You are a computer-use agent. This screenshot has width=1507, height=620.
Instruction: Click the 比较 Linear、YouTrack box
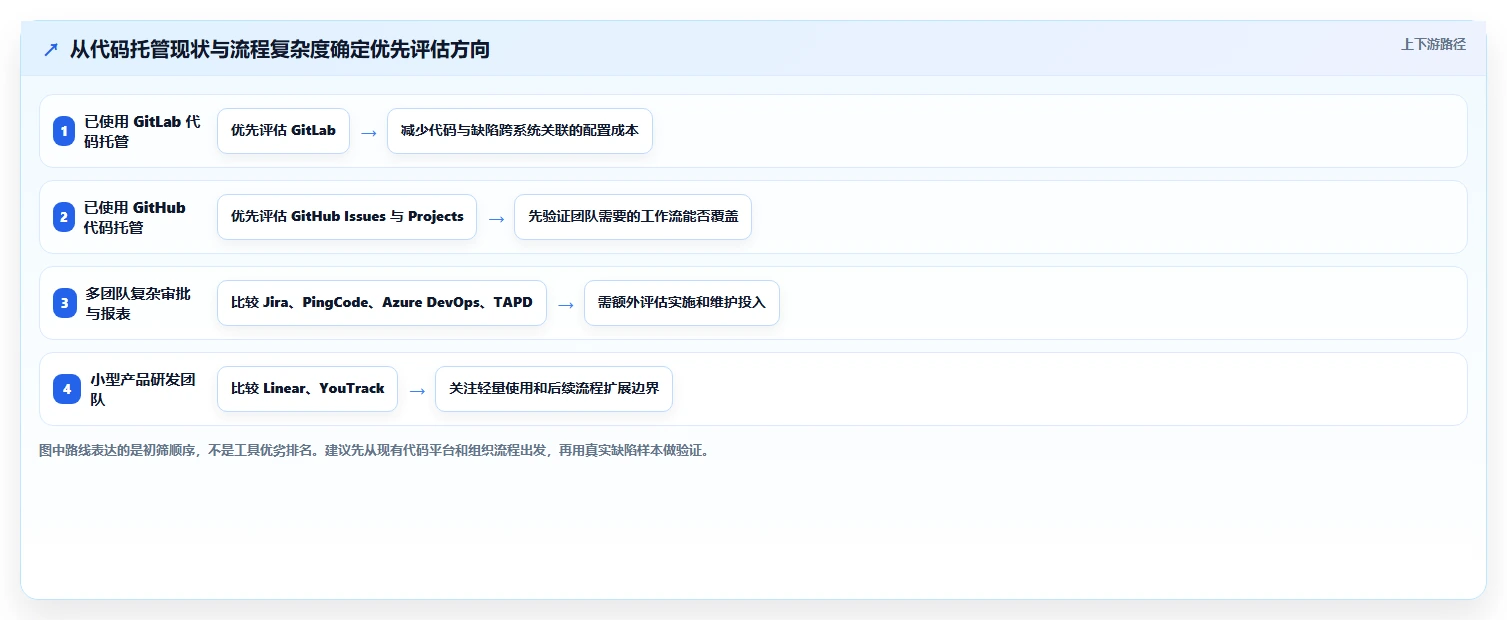point(307,389)
